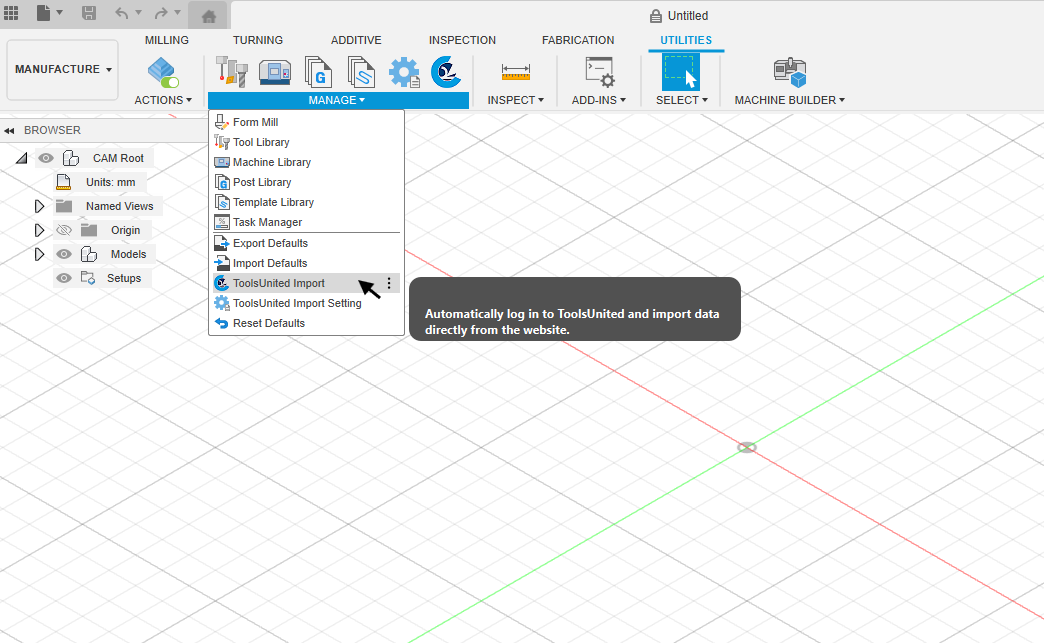Viewport: 1044px width, 643px height.
Task: Click the Save disk icon
Action: [x=89, y=13]
